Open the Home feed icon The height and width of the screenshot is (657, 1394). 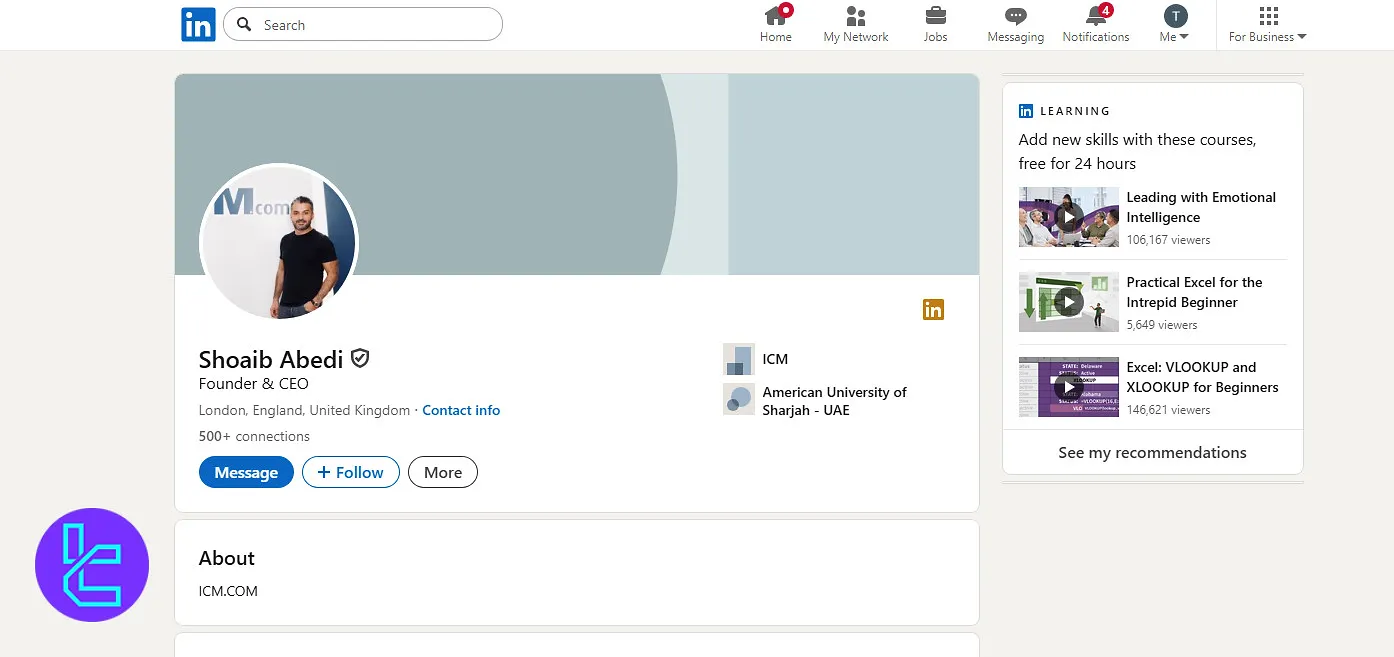click(x=775, y=16)
